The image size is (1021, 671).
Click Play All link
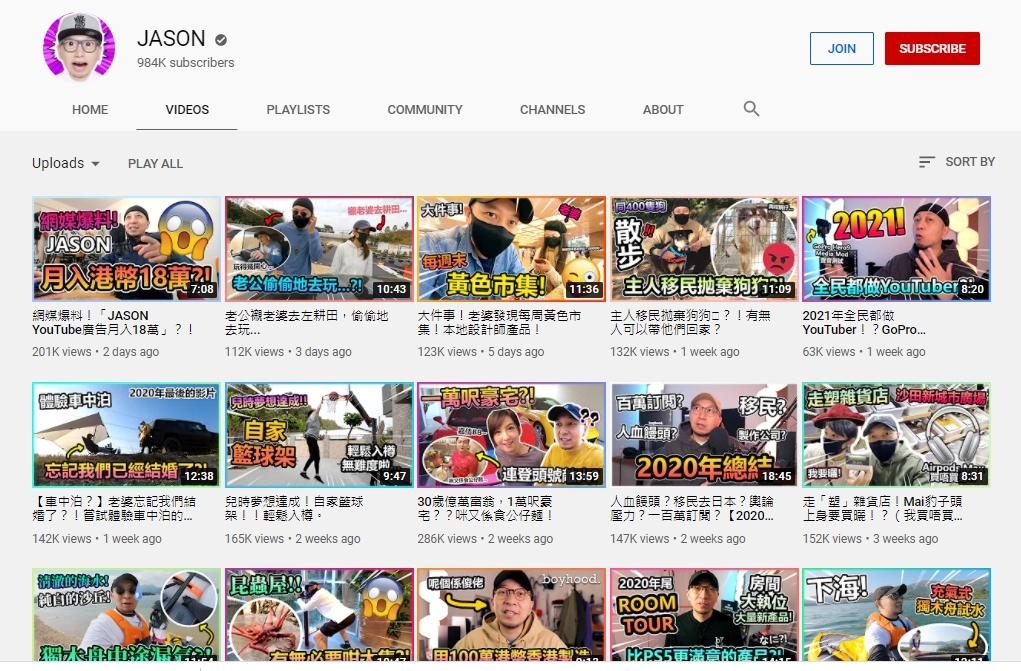pyautogui.click(x=155, y=163)
